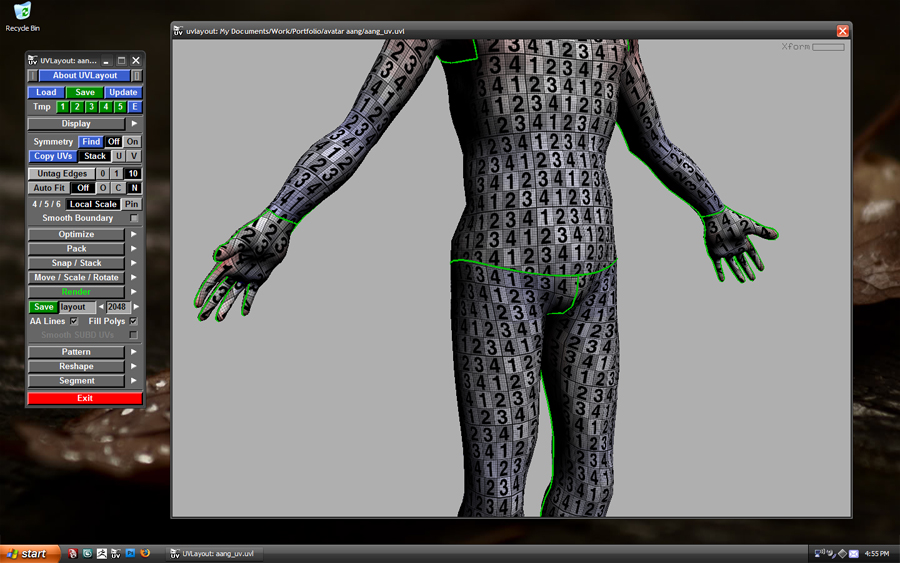Click the Update button
The width and height of the screenshot is (900, 563).
click(123, 92)
